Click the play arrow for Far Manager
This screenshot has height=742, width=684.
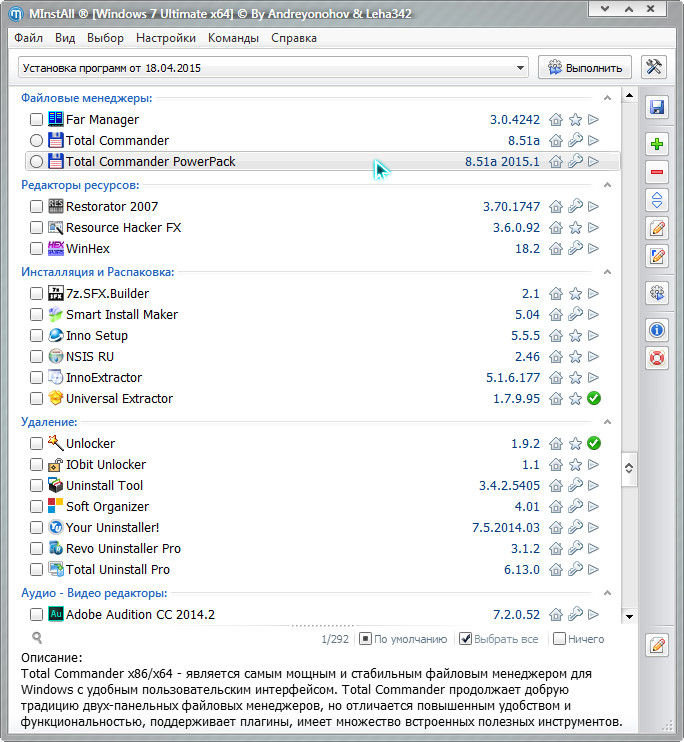click(594, 120)
